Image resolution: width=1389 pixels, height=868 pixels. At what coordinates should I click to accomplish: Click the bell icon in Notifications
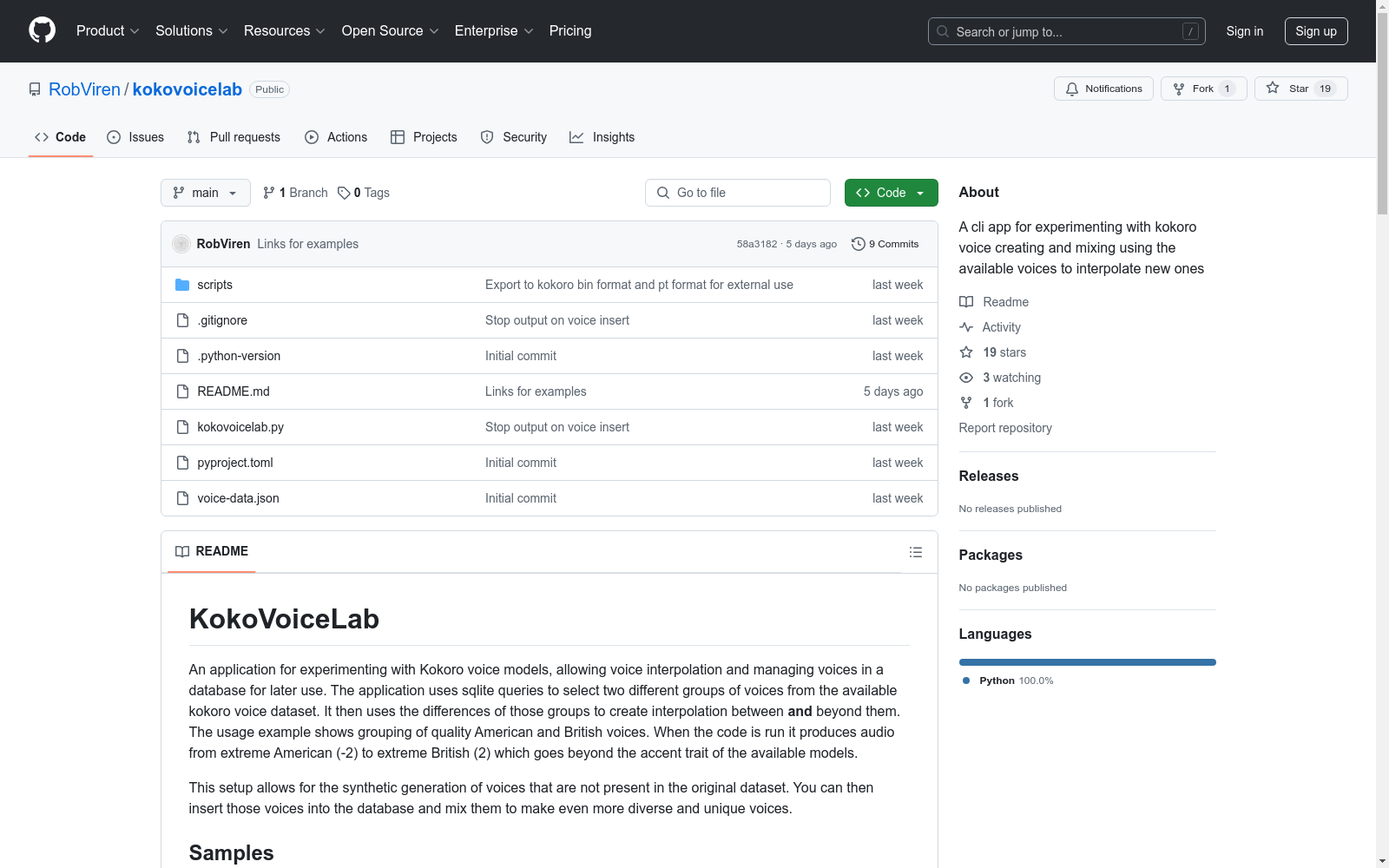point(1072,89)
